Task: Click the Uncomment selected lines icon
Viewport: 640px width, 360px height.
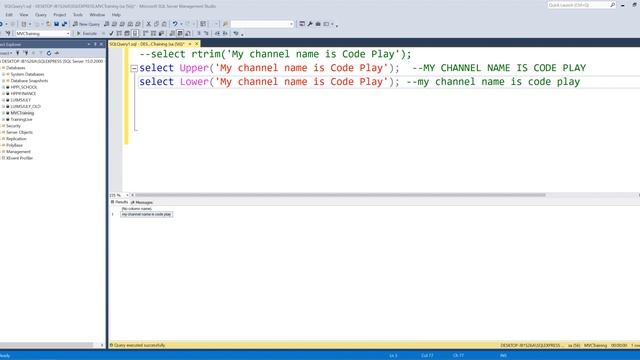Action: click(x=206, y=33)
